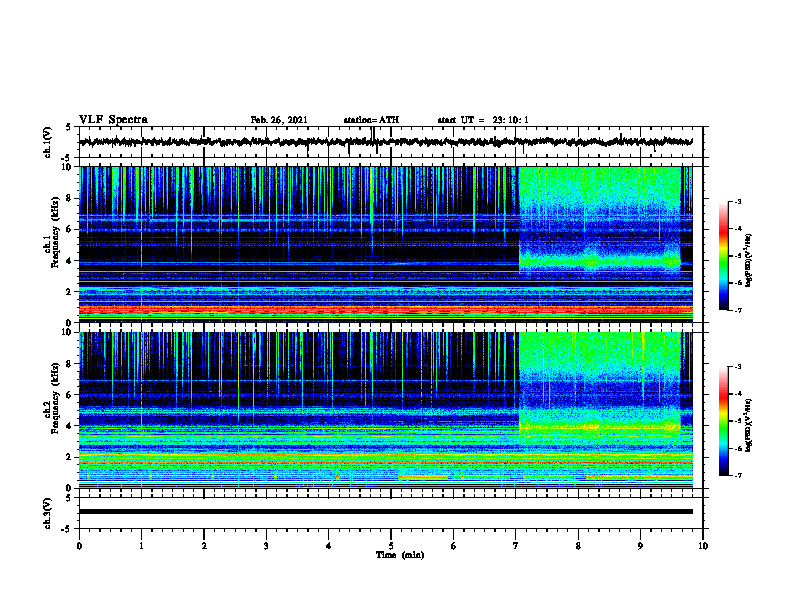Click the green broadband burst in ch.2 spectrogram
This screenshot has width=792, height=612.
[x=600, y=385]
